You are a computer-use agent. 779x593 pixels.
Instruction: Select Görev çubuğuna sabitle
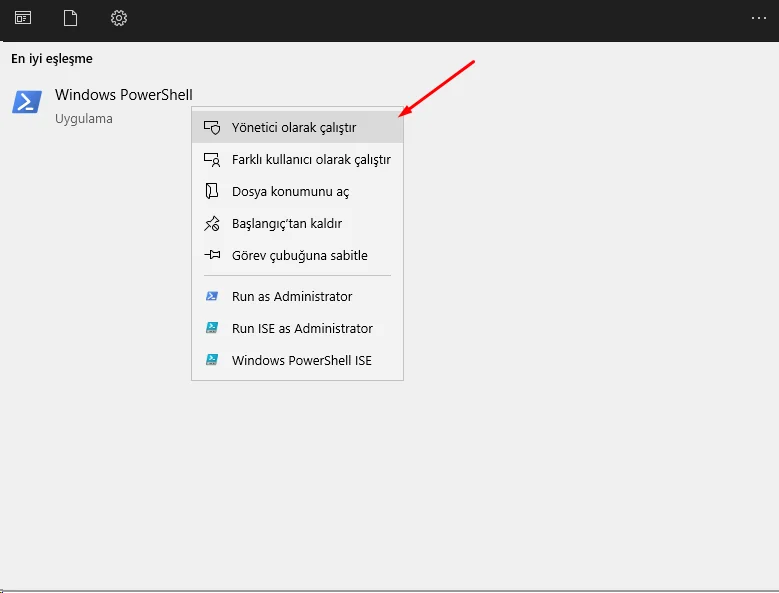point(297,255)
